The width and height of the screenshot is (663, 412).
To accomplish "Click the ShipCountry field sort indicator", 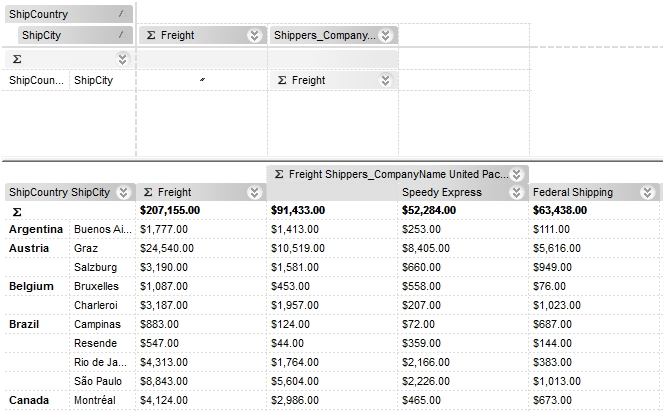I will (121, 15).
